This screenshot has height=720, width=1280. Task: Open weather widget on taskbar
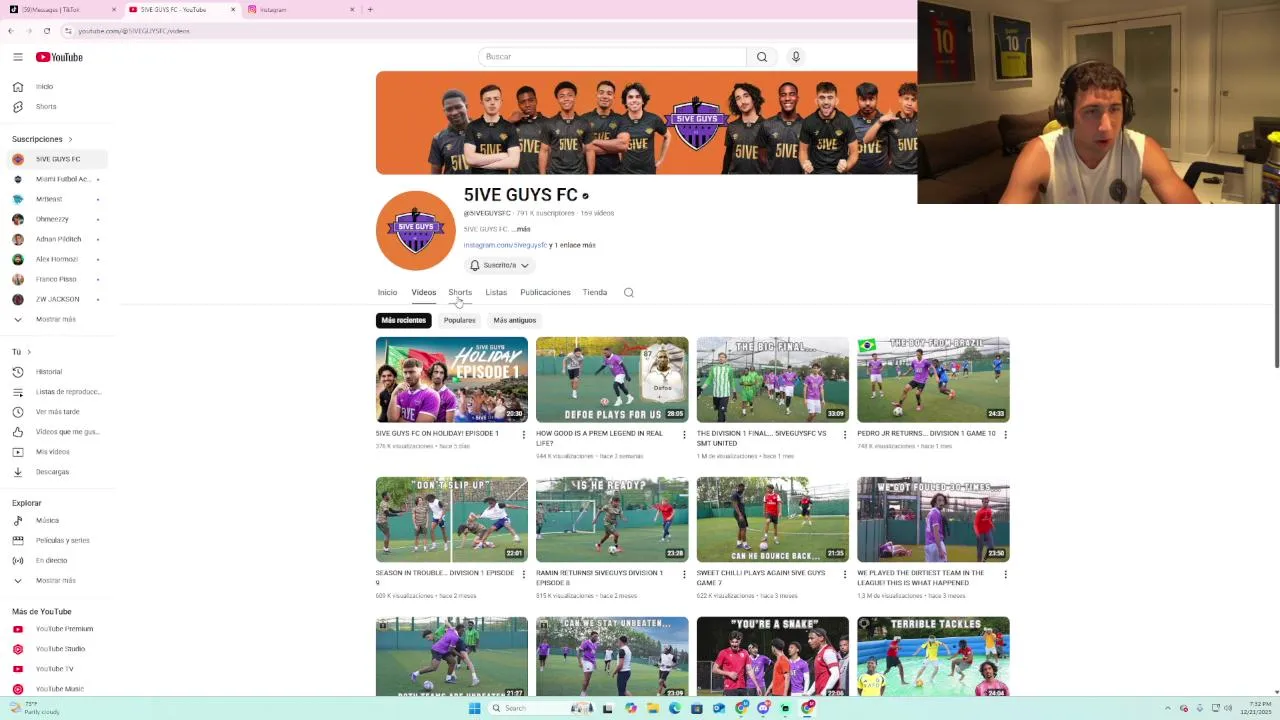click(x=35, y=708)
